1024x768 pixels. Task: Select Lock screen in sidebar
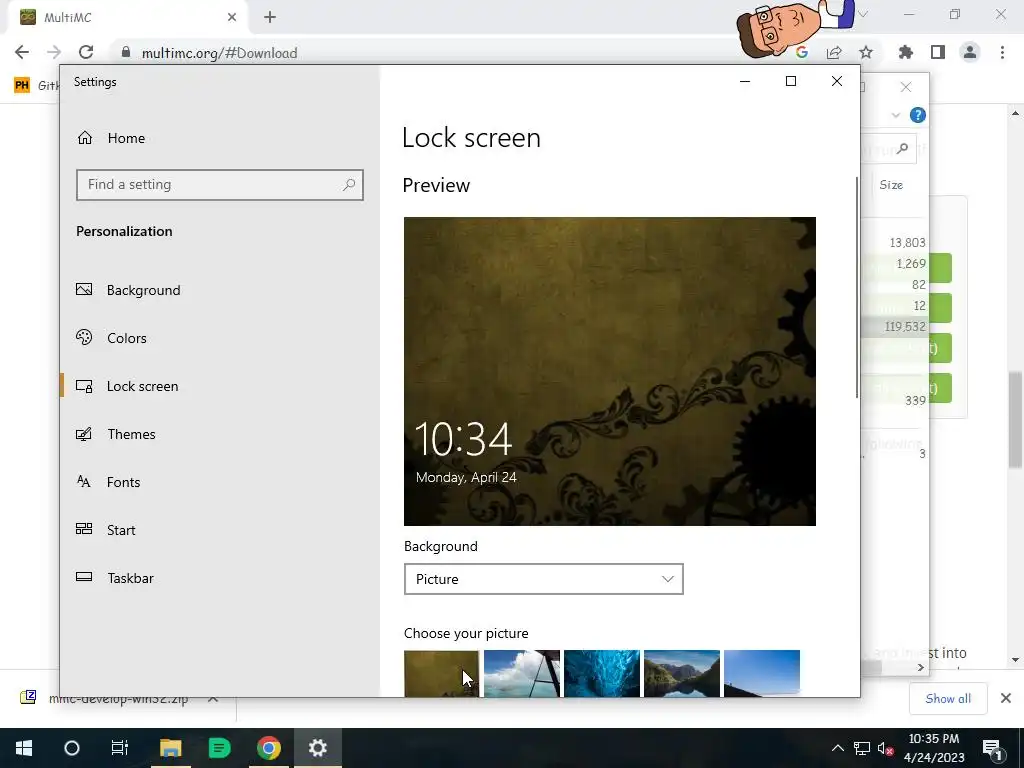[x=127, y=386]
